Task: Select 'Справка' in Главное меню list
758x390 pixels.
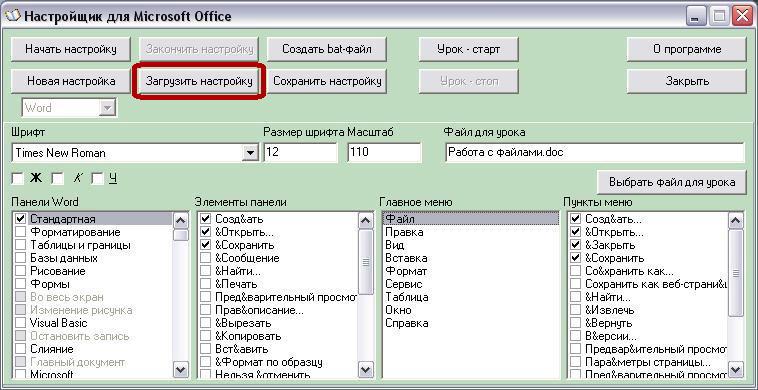Action: point(470,323)
